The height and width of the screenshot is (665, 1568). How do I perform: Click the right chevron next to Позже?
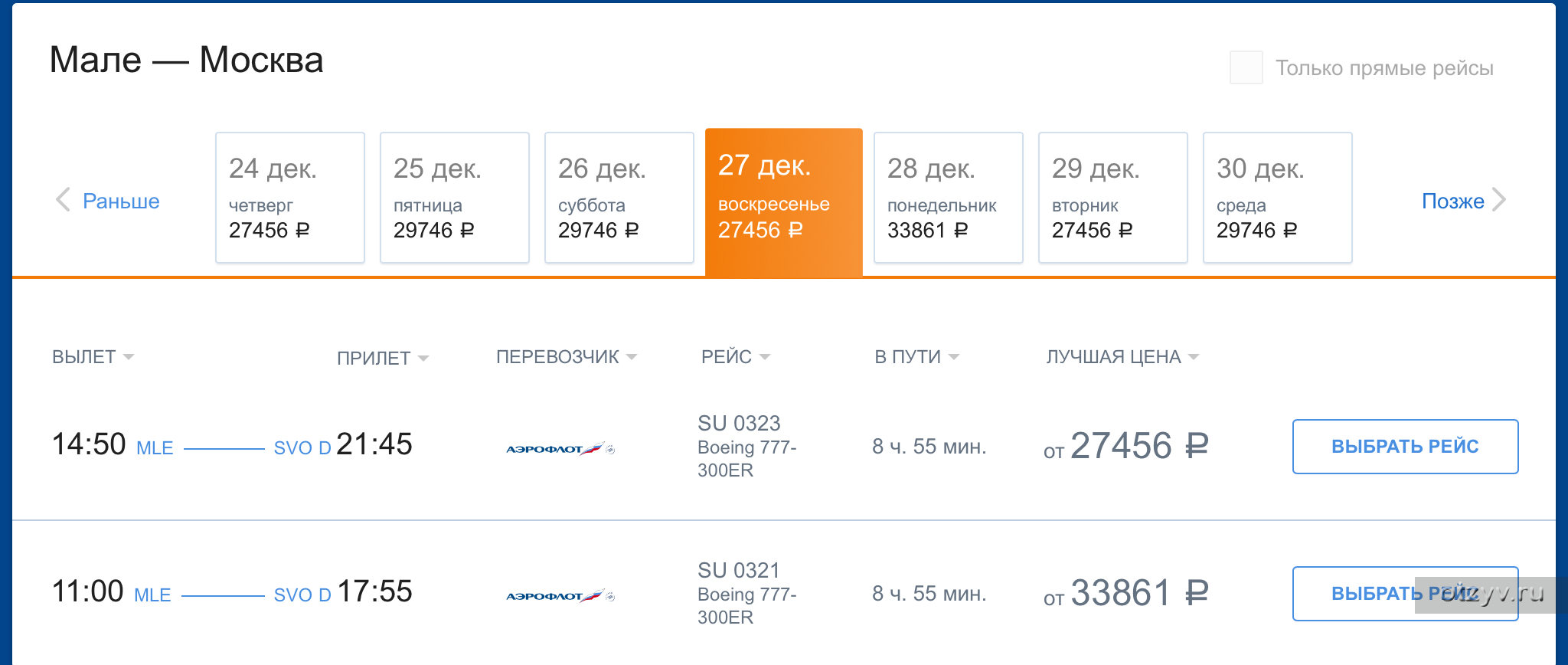1499,200
